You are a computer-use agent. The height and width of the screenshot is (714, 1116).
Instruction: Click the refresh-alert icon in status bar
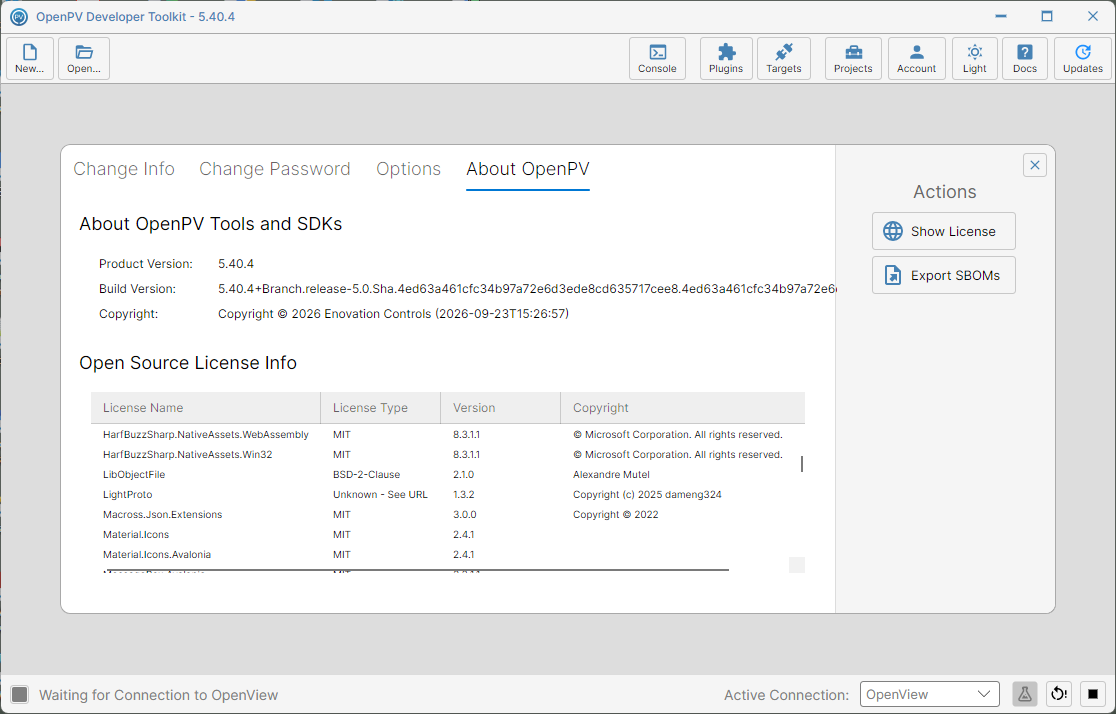click(1059, 694)
